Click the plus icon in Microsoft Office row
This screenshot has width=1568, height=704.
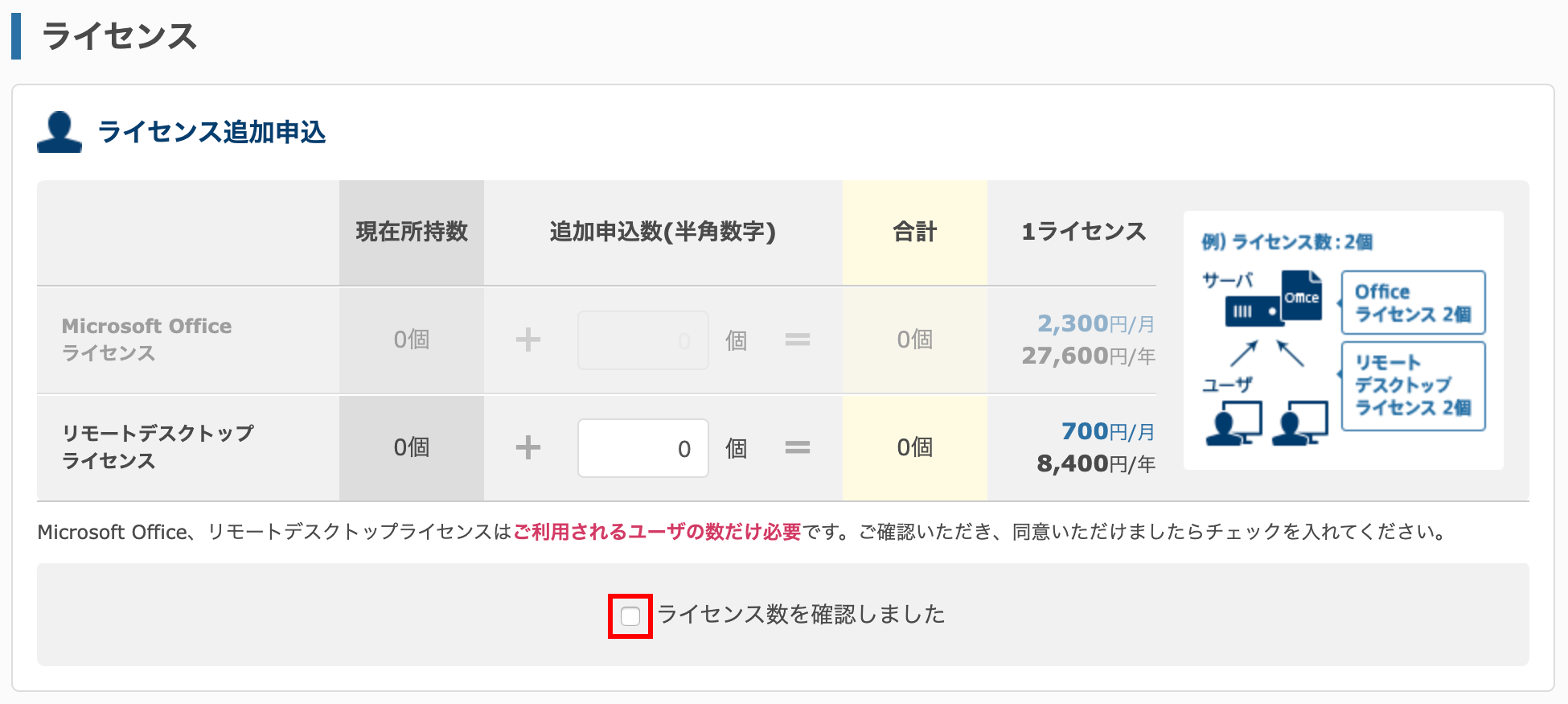tap(528, 340)
